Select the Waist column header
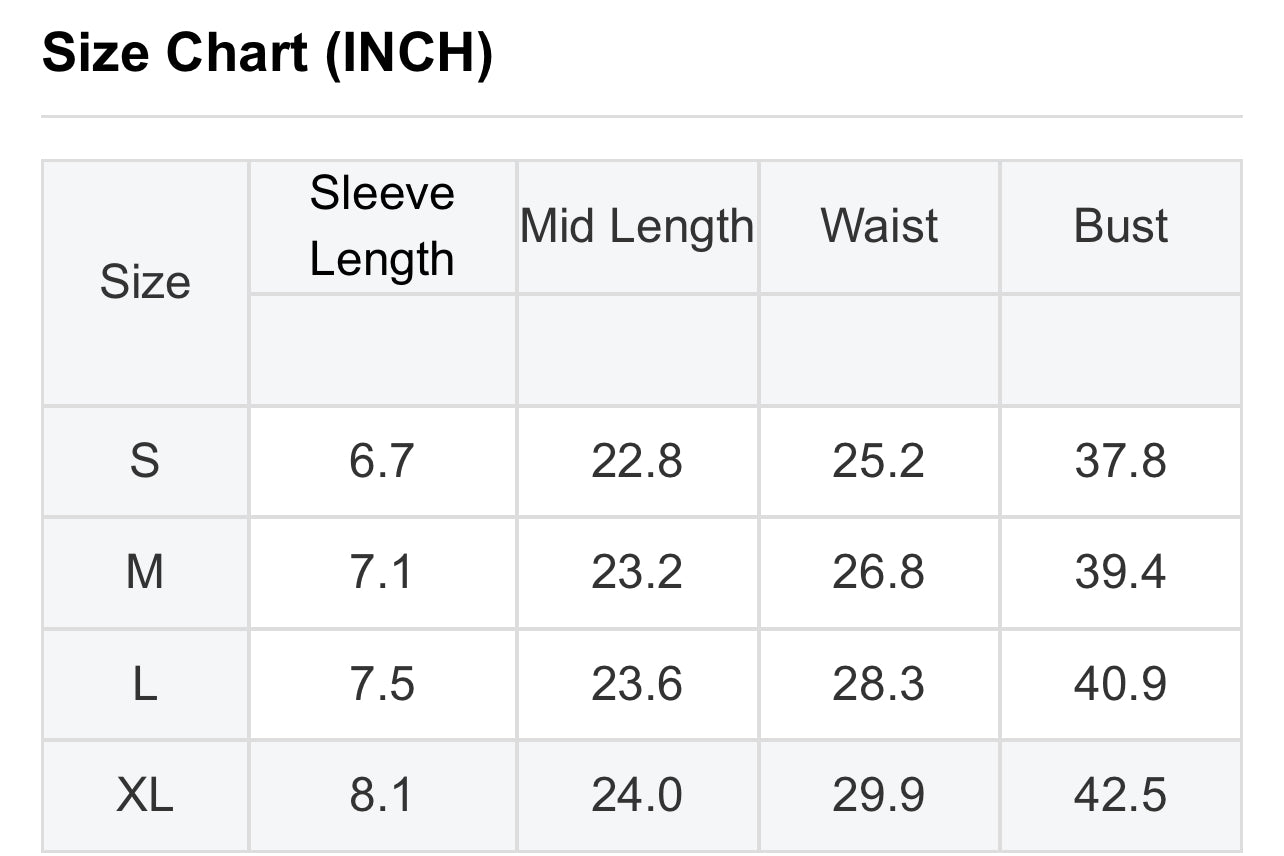This screenshot has height=856, width=1284. pyautogui.click(x=879, y=226)
